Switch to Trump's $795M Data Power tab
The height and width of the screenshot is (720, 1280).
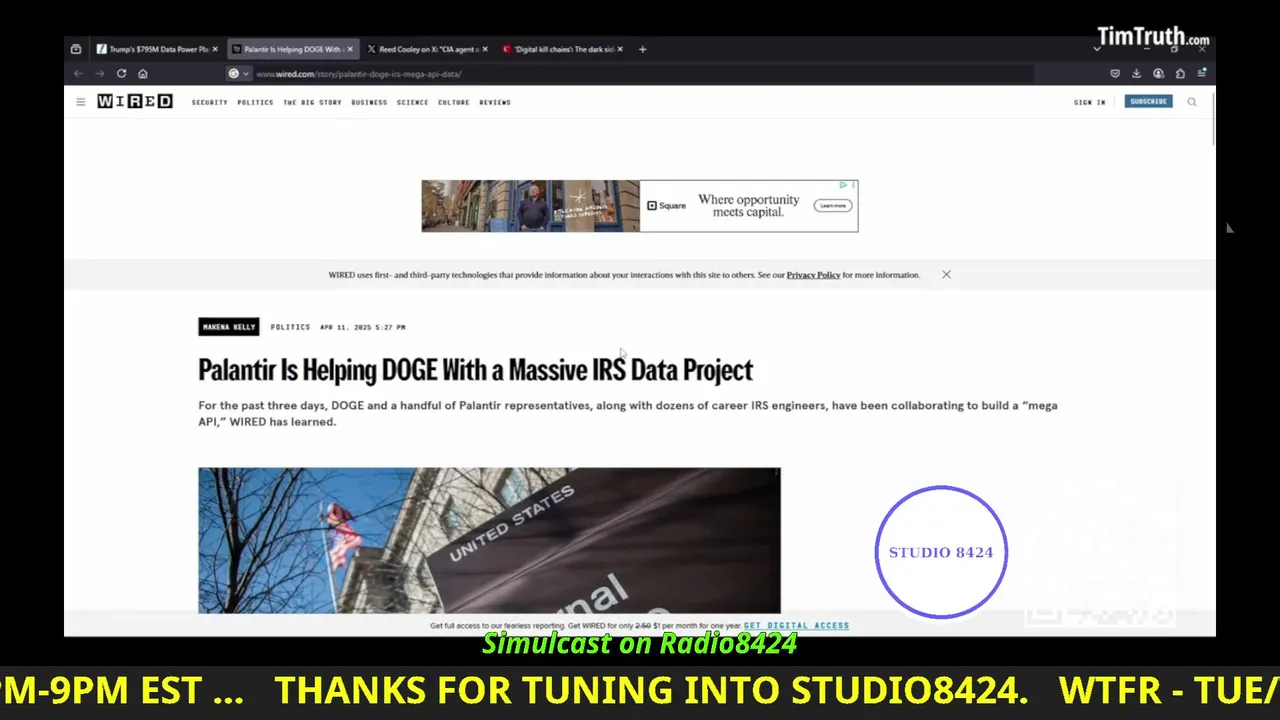tap(158, 49)
